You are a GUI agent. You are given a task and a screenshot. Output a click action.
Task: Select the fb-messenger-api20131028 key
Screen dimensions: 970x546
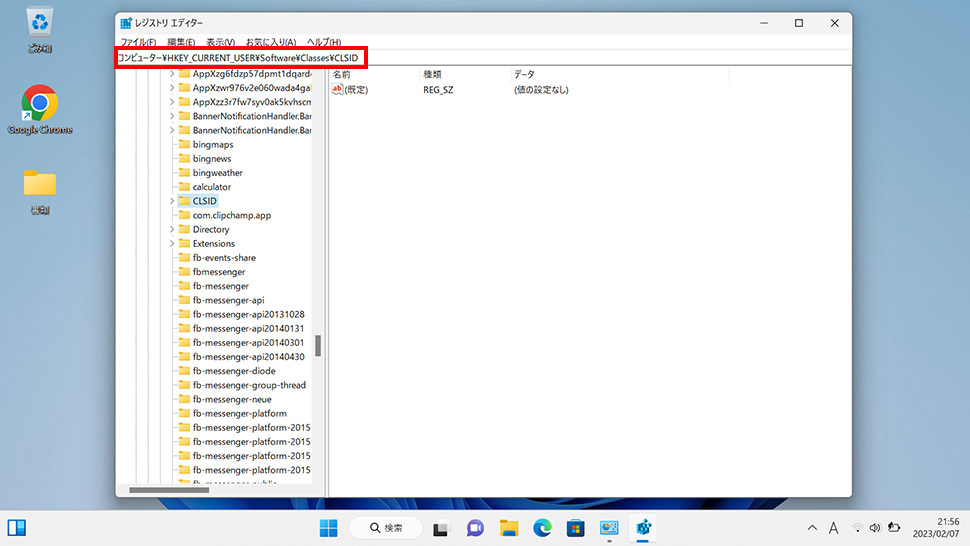click(249, 315)
